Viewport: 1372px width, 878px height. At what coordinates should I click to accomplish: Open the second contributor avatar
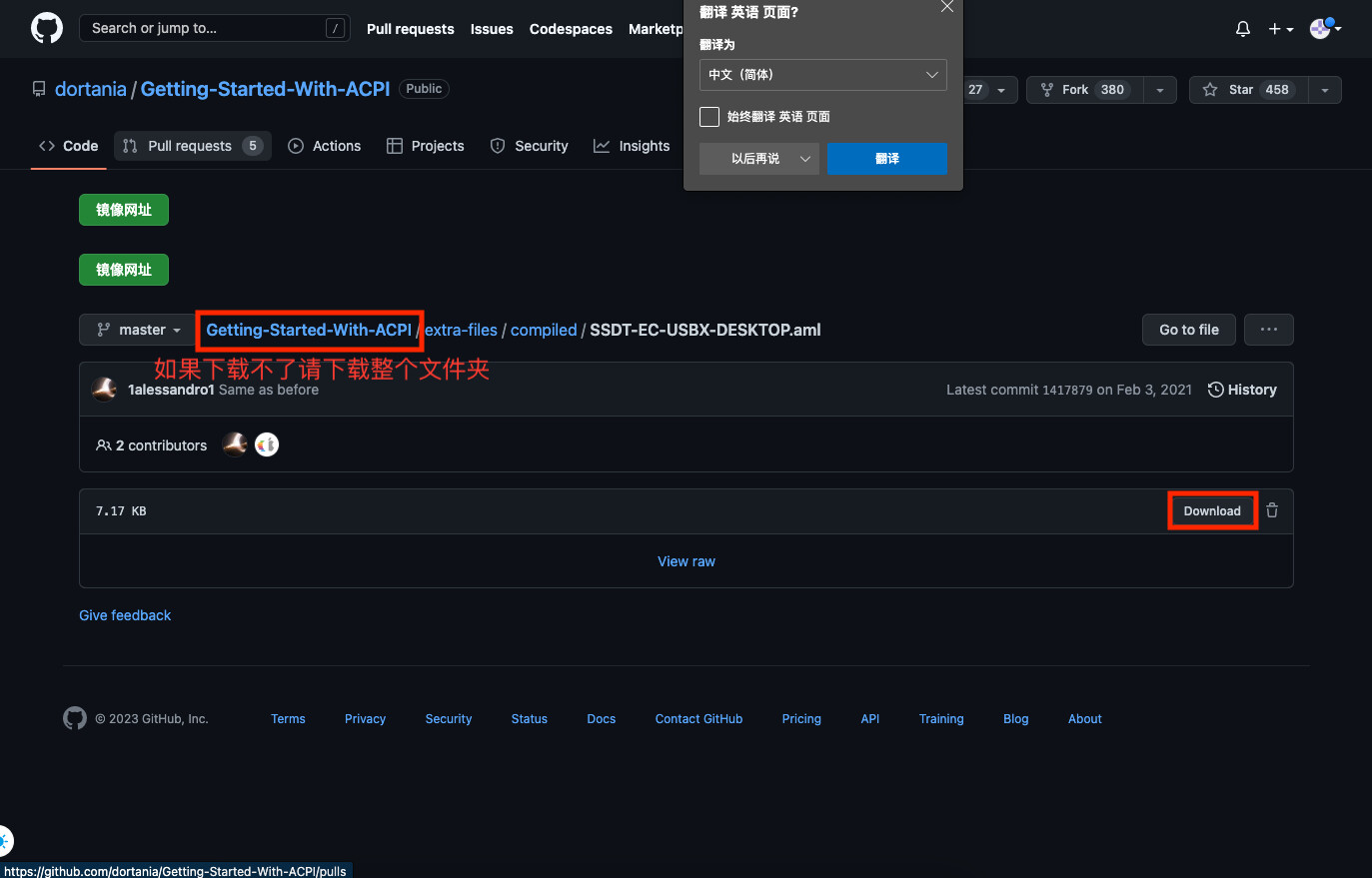point(267,444)
